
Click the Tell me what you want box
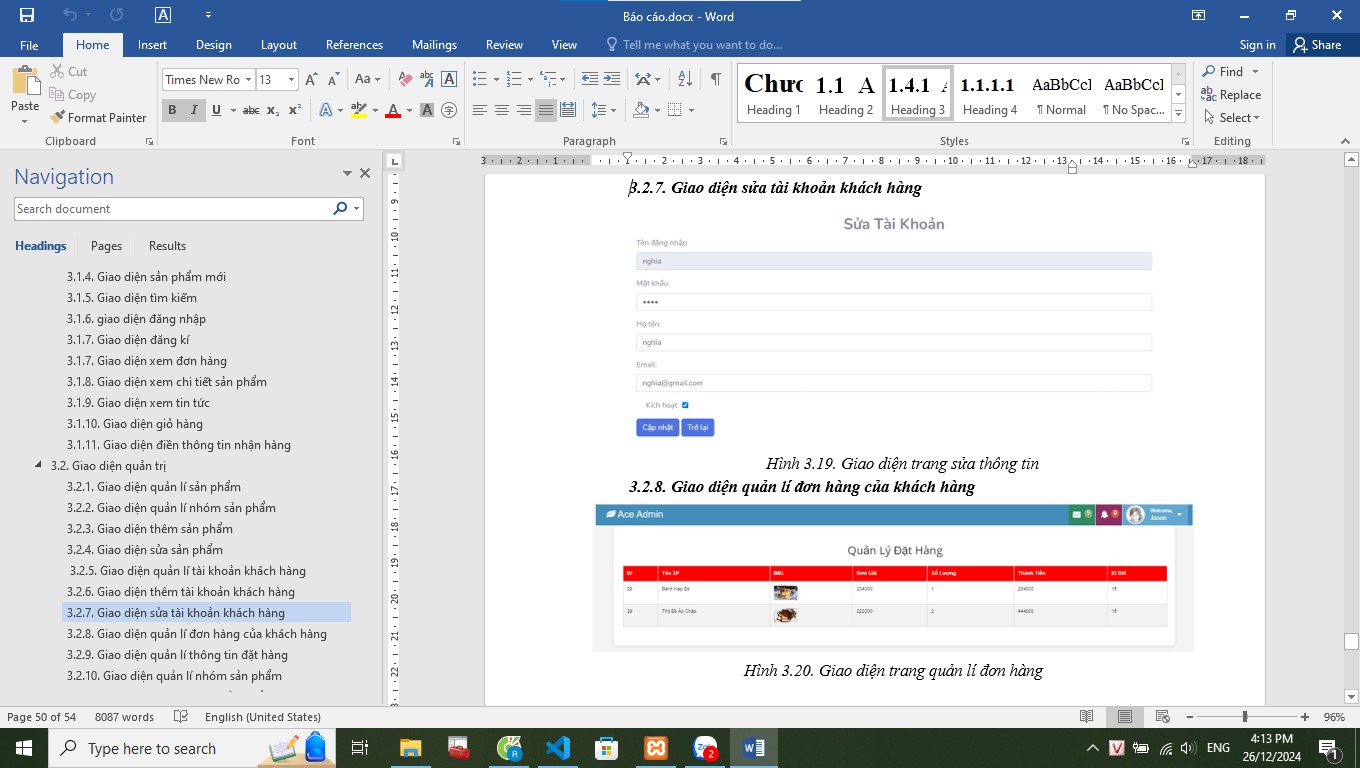coord(694,45)
